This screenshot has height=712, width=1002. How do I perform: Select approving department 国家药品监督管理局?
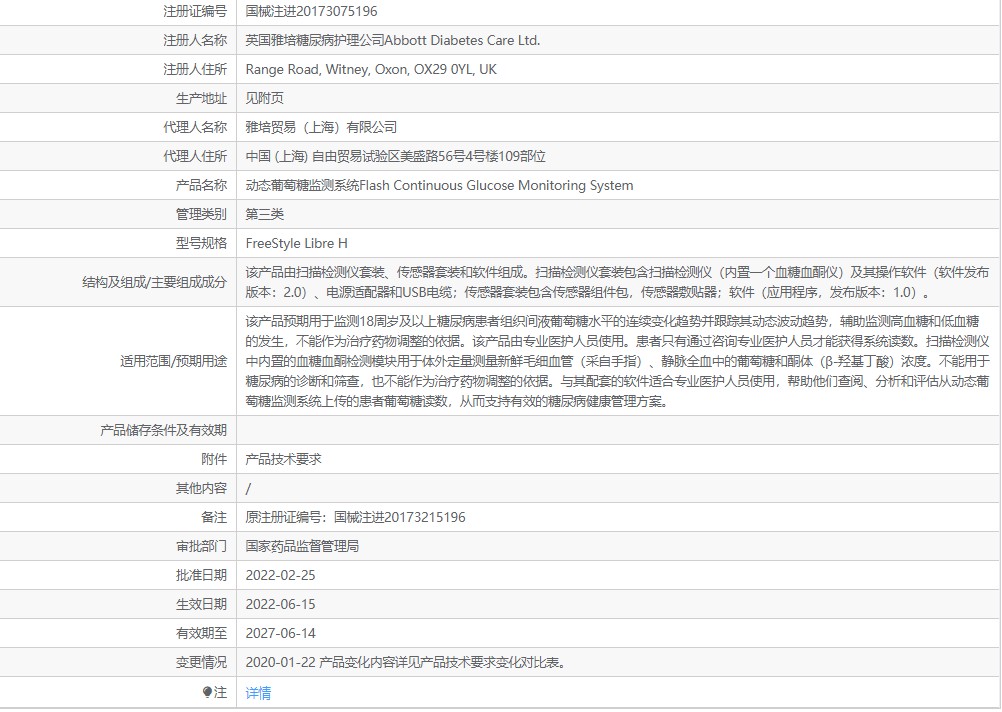click(x=302, y=546)
